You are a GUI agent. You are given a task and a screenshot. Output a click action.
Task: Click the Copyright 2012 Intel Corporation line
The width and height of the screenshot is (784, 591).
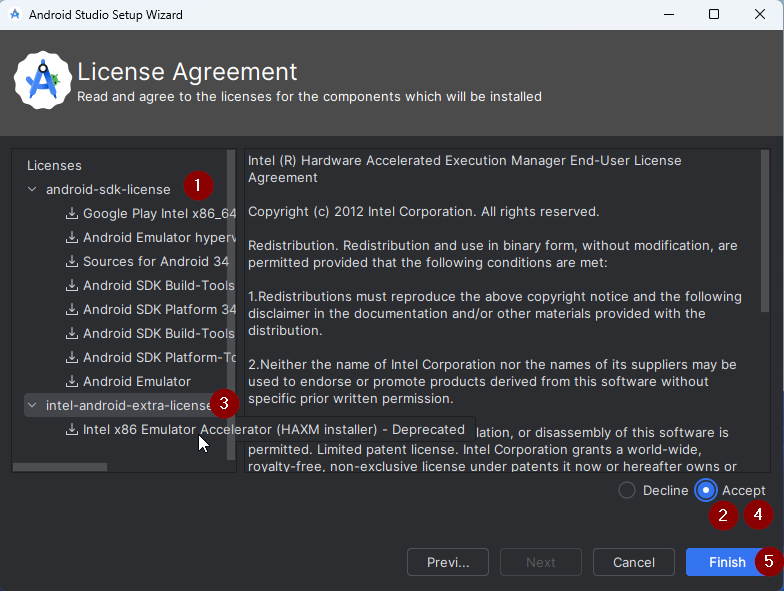(x=423, y=212)
